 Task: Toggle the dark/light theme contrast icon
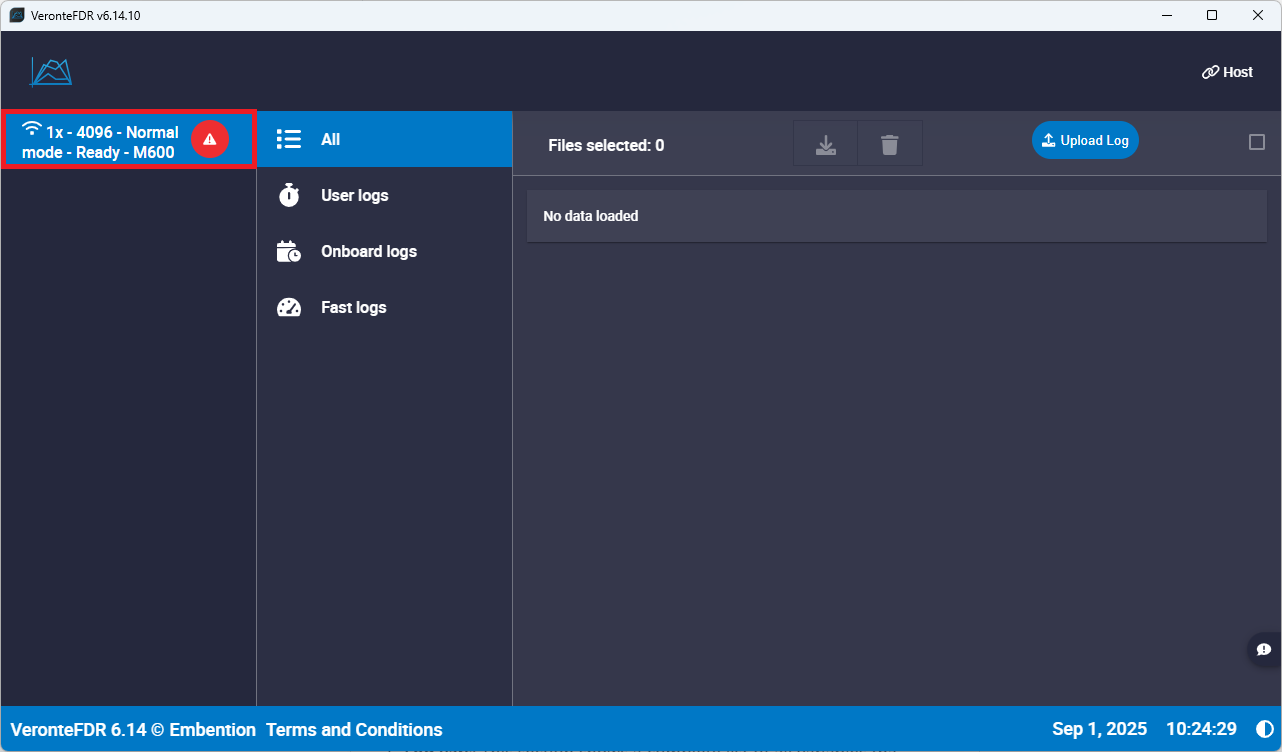(1265, 729)
